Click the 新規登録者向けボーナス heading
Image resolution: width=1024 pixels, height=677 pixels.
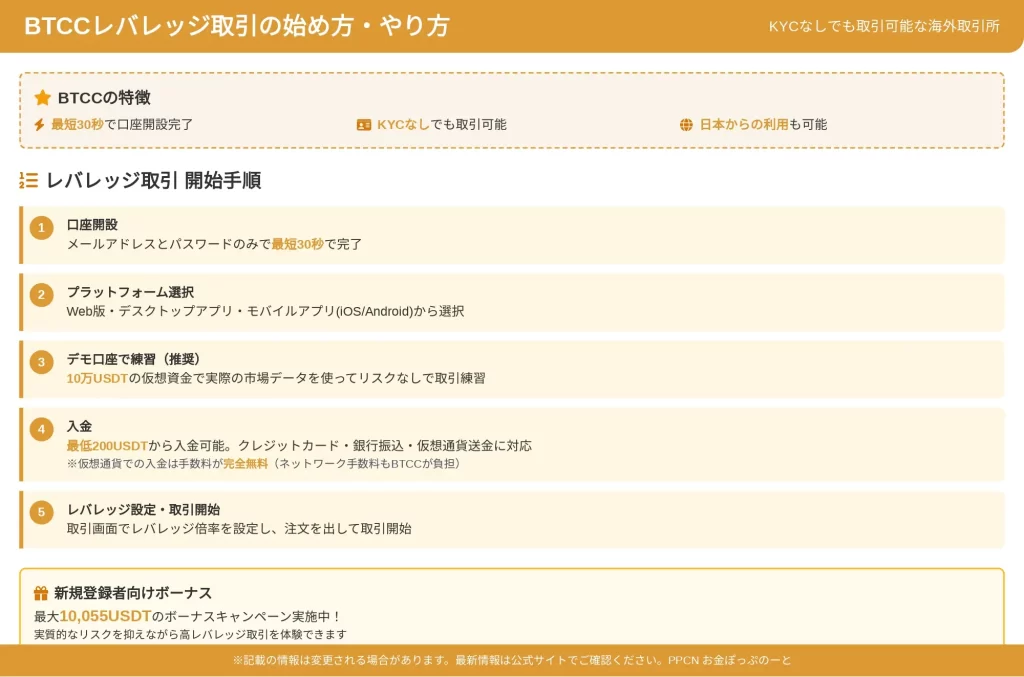tap(133, 593)
